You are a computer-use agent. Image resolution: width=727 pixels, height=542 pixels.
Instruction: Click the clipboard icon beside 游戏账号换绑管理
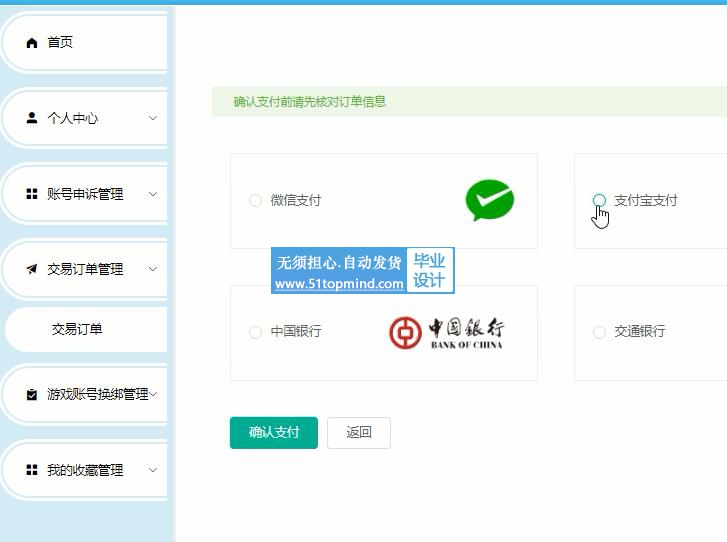pyautogui.click(x=32, y=394)
